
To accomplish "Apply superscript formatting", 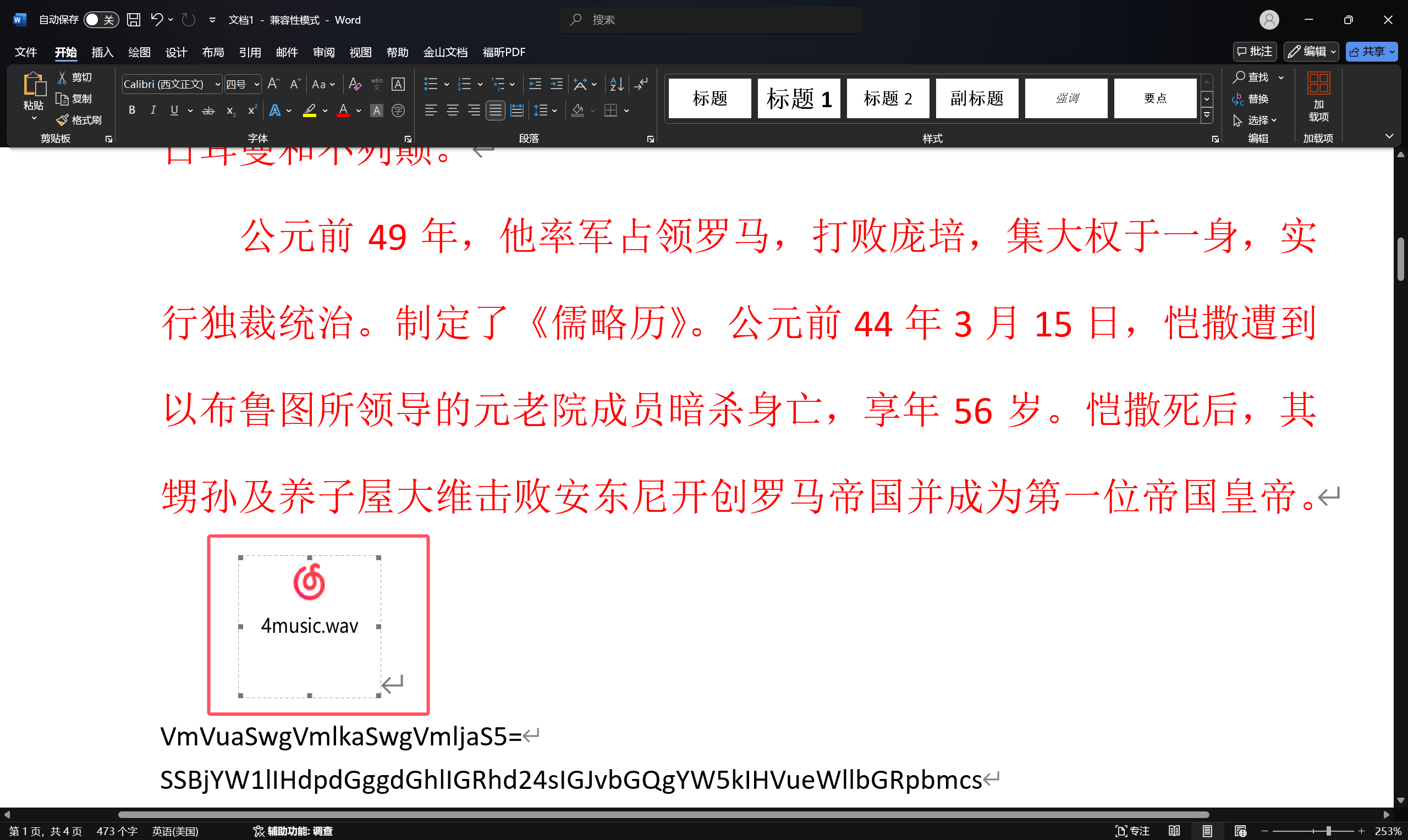I will (252, 110).
